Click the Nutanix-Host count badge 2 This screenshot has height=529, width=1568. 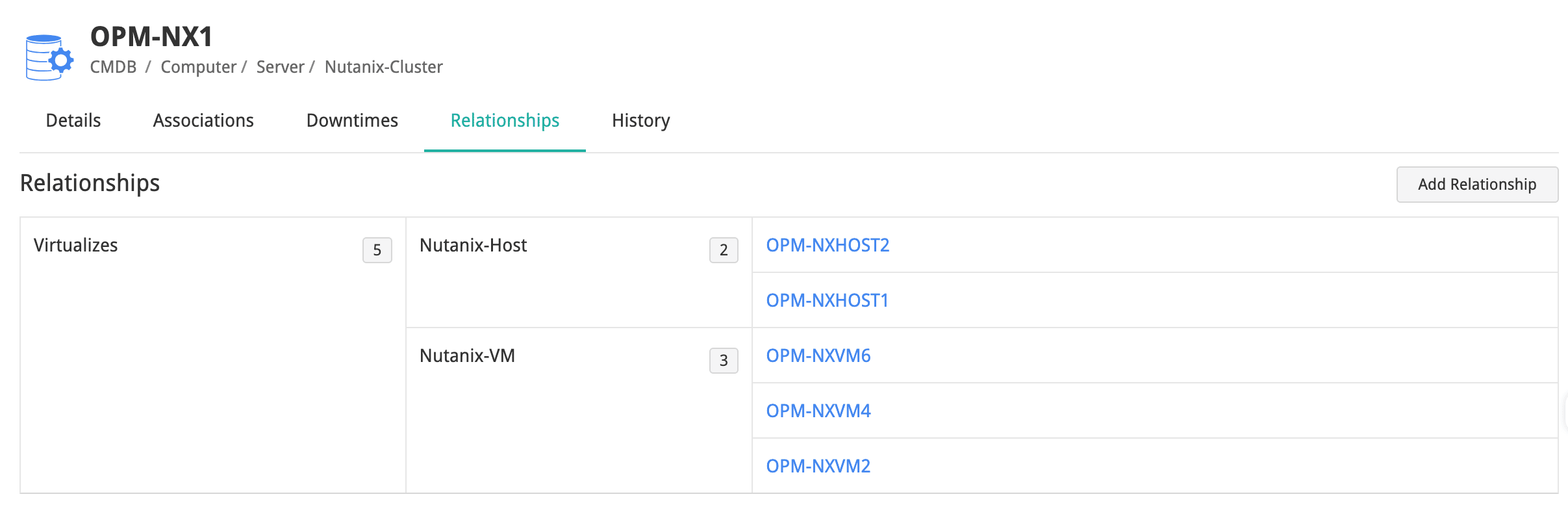pyautogui.click(x=724, y=250)
